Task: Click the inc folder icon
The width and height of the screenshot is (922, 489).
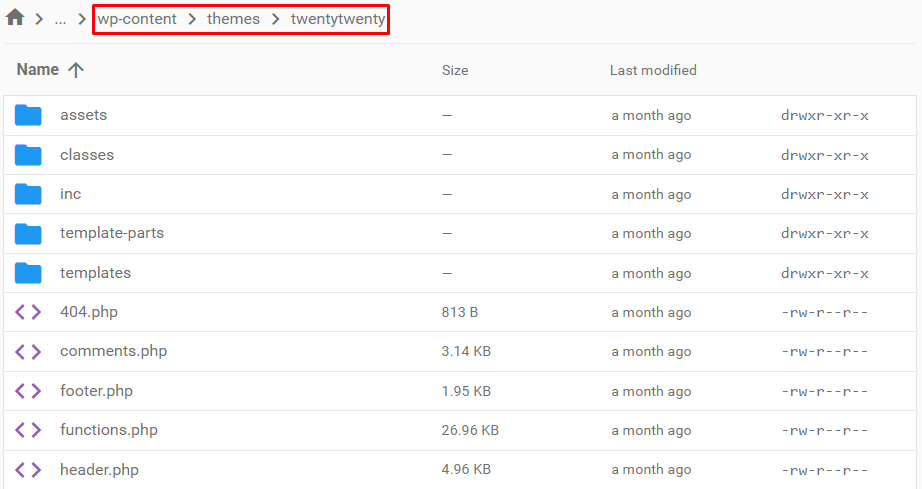Action: click(x=28, y=194)
